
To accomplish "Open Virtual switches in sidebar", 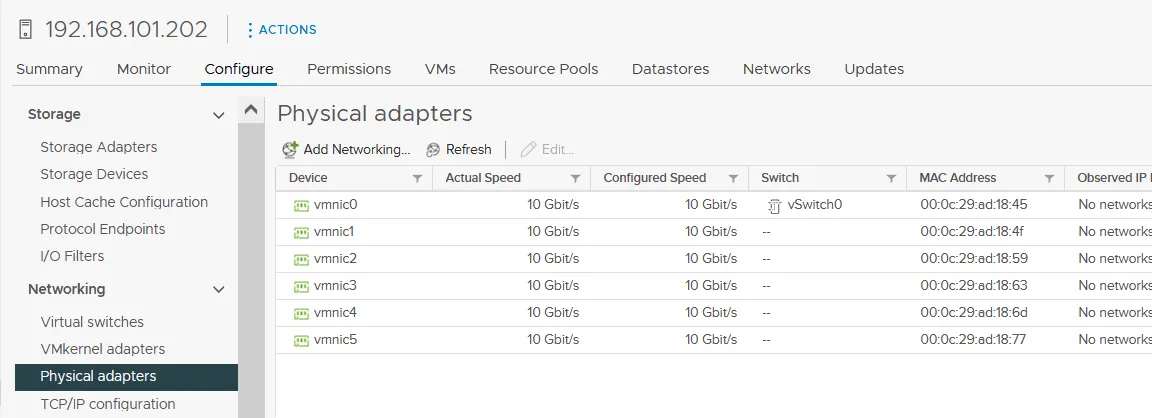I will click(x=92, y=322).
